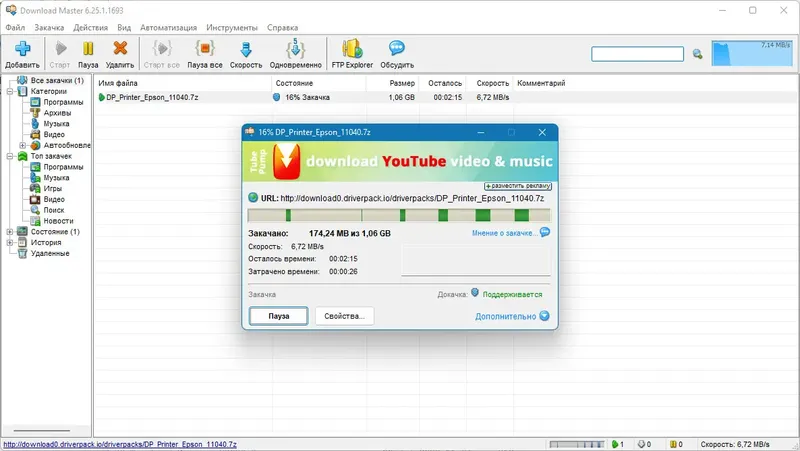This screenshot has width=800, height=451.
Task: Expand Дополнительно in the download dialog
Action: 512,316
